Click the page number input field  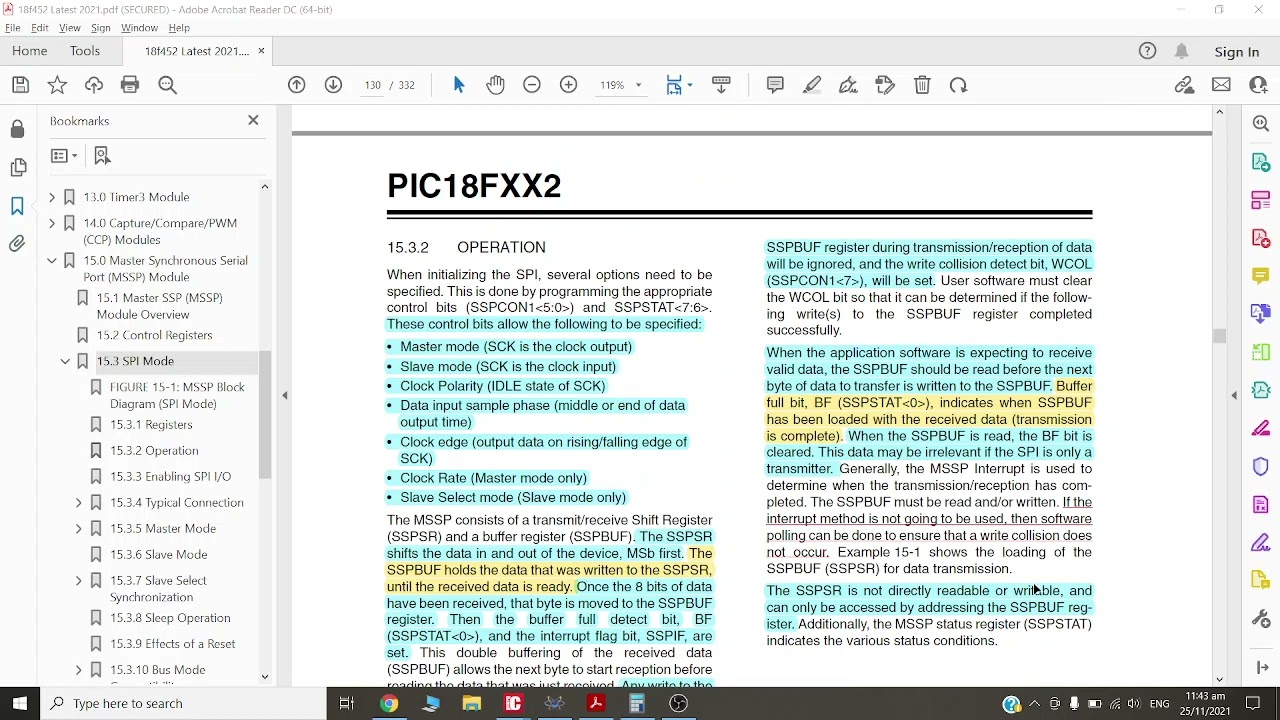tap(373, 85)
